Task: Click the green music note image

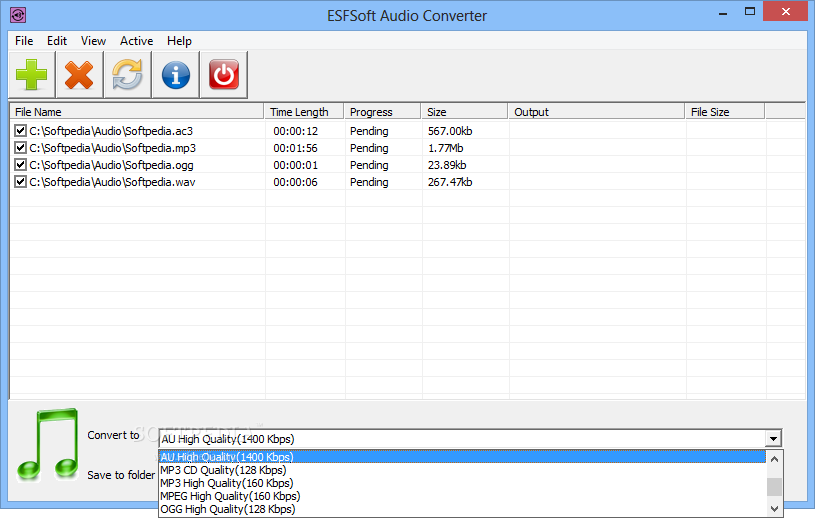Action: click(x=48, y=445)
